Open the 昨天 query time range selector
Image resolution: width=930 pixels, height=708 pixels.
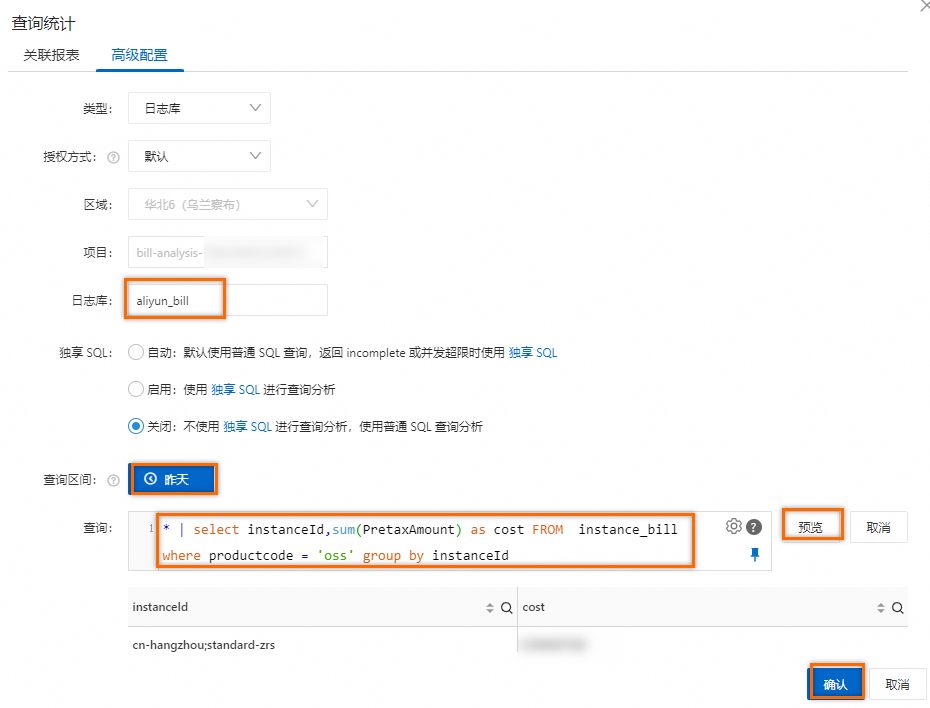coord(173,479)
